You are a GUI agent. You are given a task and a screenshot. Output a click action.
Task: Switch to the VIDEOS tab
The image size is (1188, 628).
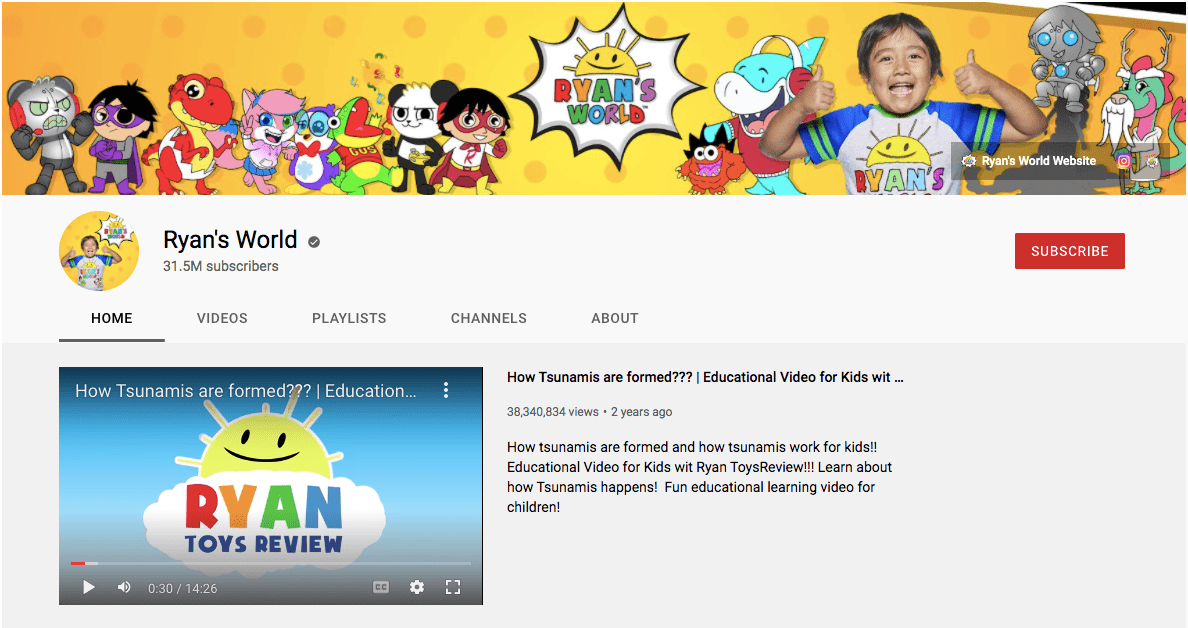click(x=222, y=318)
